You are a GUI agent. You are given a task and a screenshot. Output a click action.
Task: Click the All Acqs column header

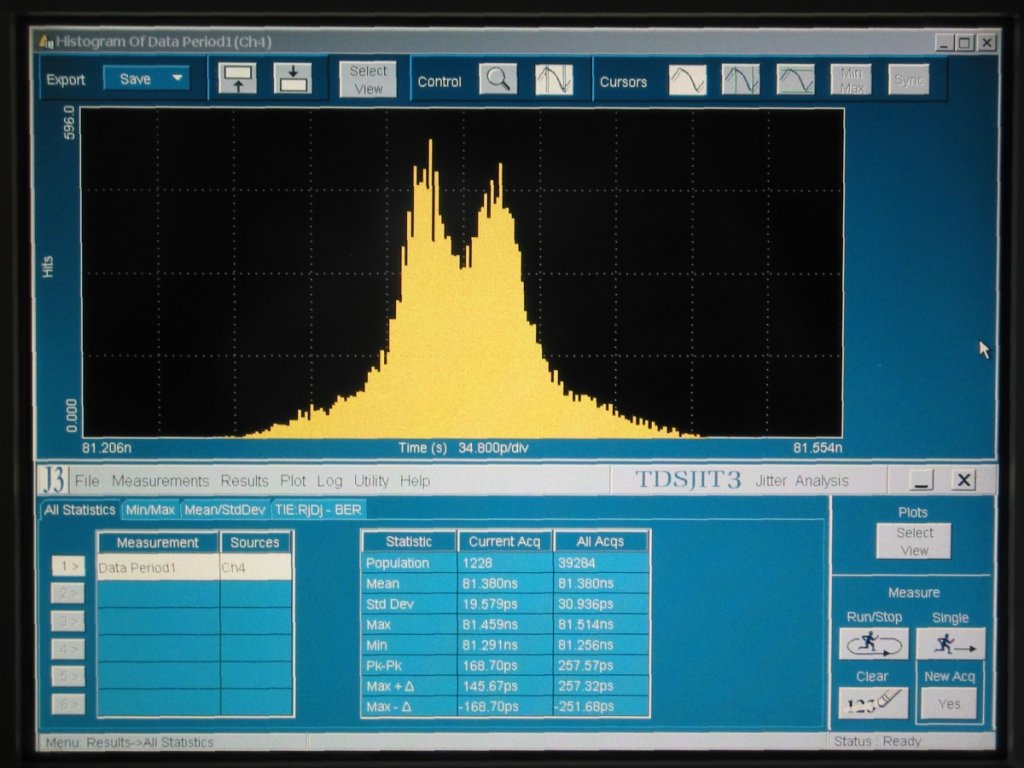(x=600, y=541)
